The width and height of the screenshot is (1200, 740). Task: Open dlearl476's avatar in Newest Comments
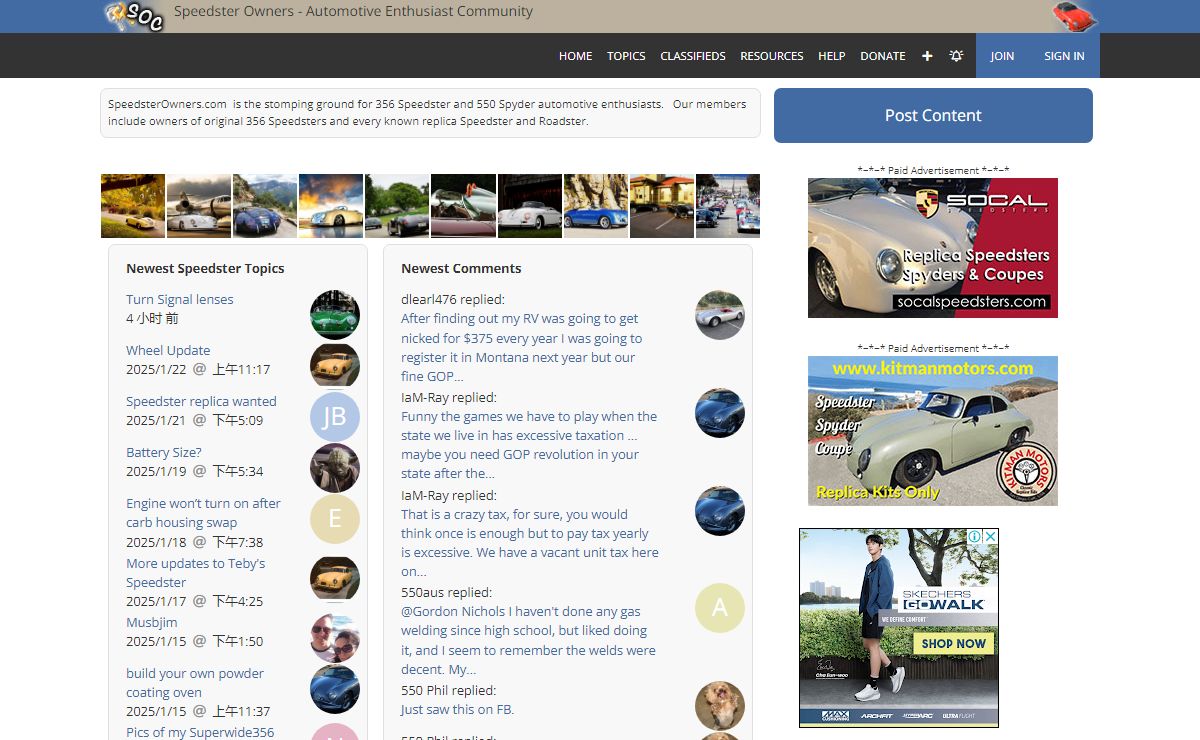(x=720, y=315)
